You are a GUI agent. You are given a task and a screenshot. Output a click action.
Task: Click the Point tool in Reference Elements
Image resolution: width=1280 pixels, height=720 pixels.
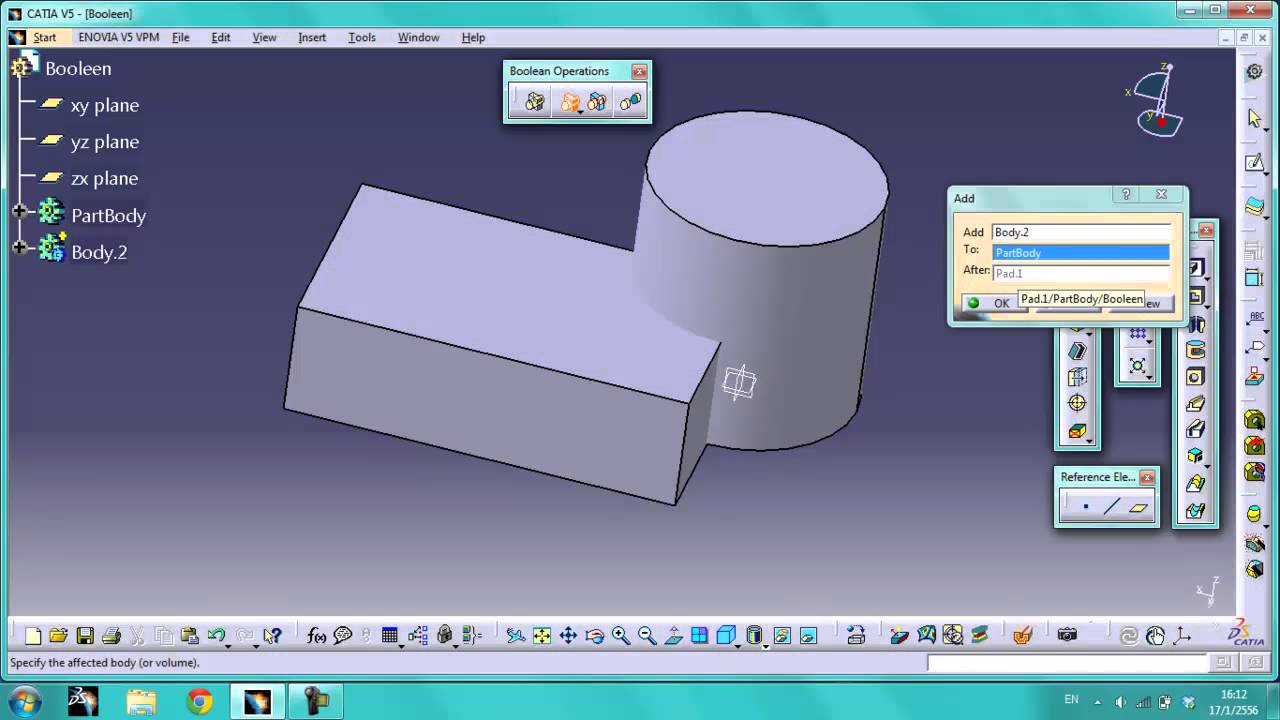(1086, 507)
